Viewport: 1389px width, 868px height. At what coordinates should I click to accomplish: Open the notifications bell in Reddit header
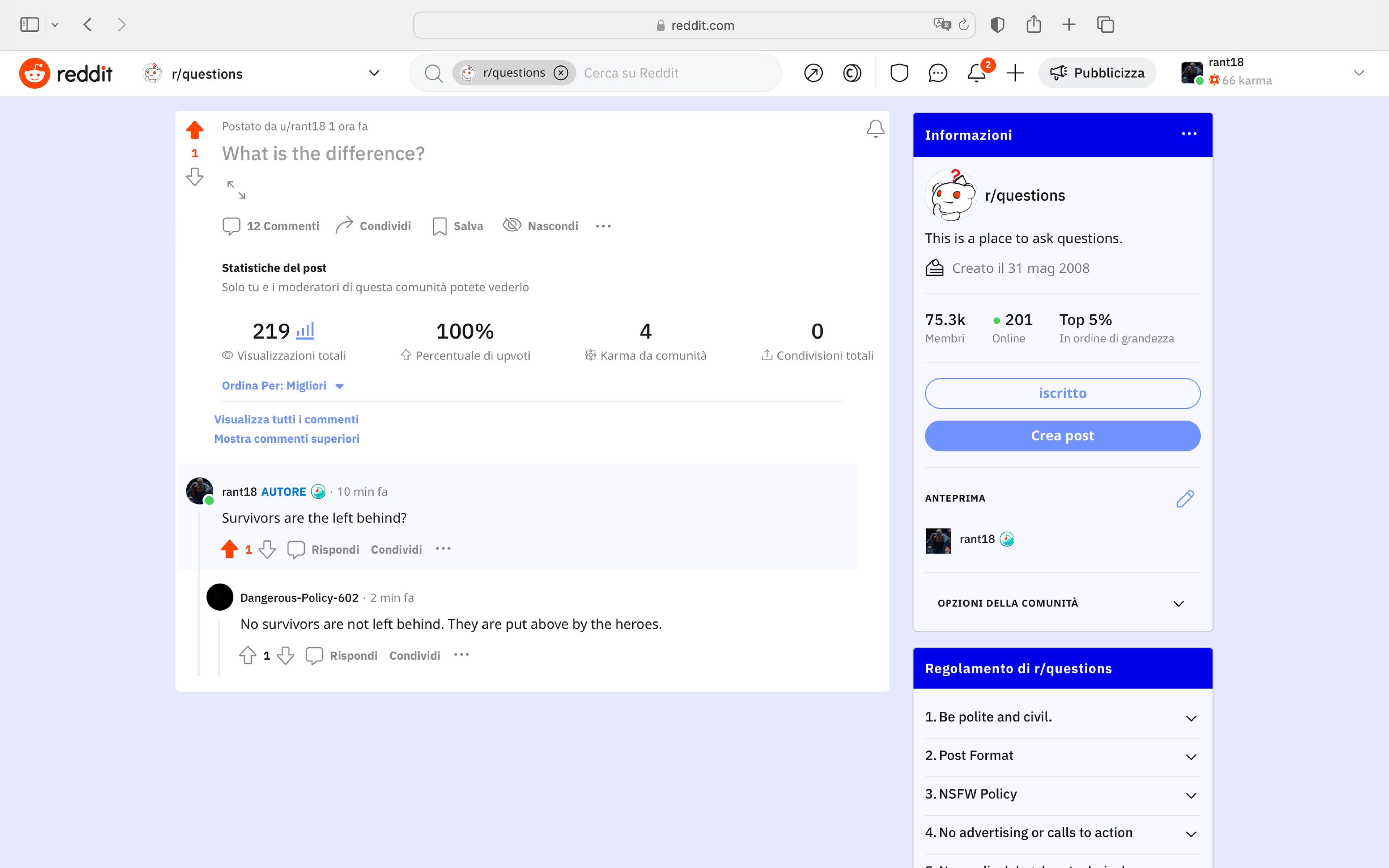[976, 73]
